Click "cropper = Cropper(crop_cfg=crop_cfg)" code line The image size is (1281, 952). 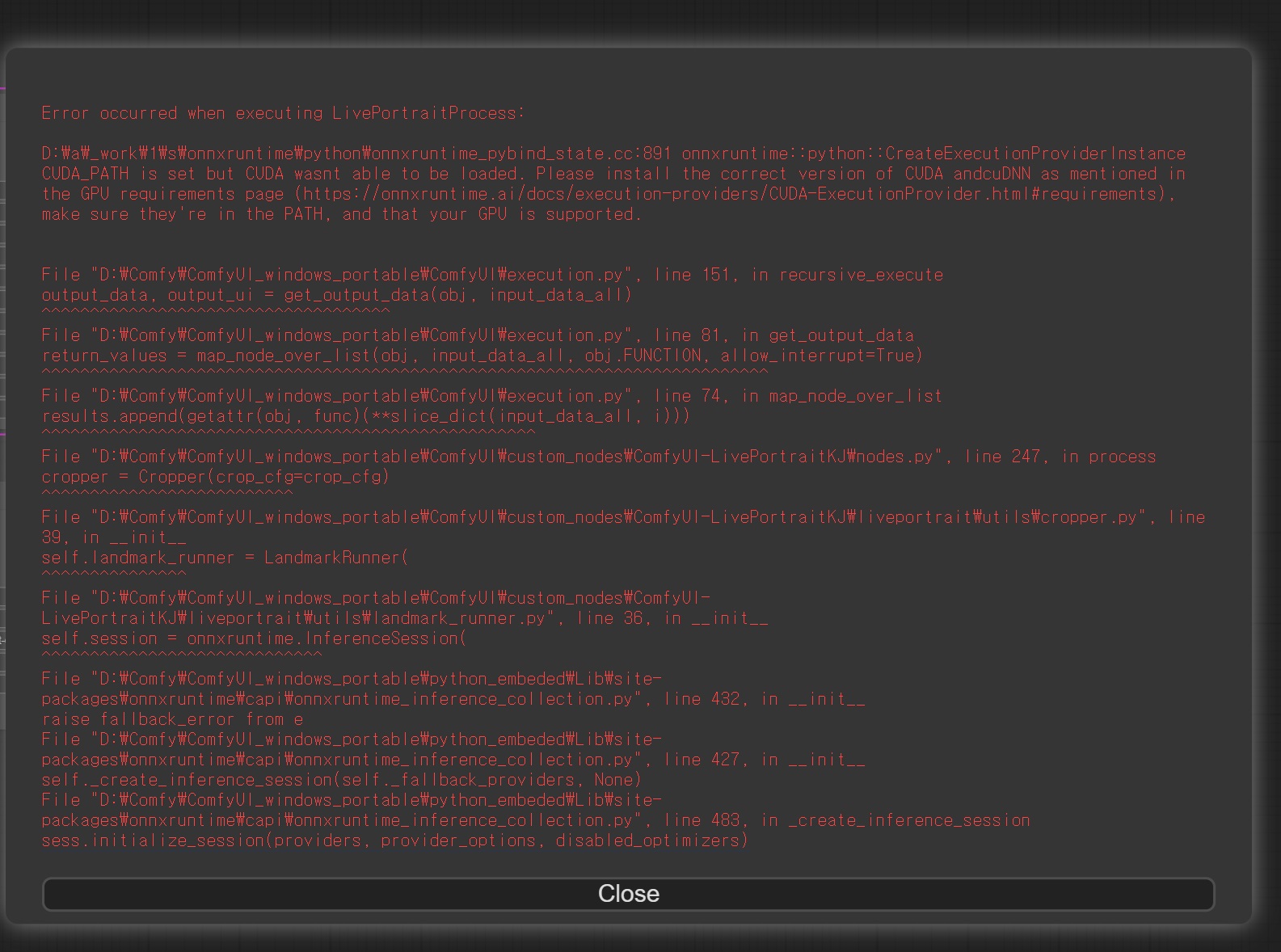point(216,477)
